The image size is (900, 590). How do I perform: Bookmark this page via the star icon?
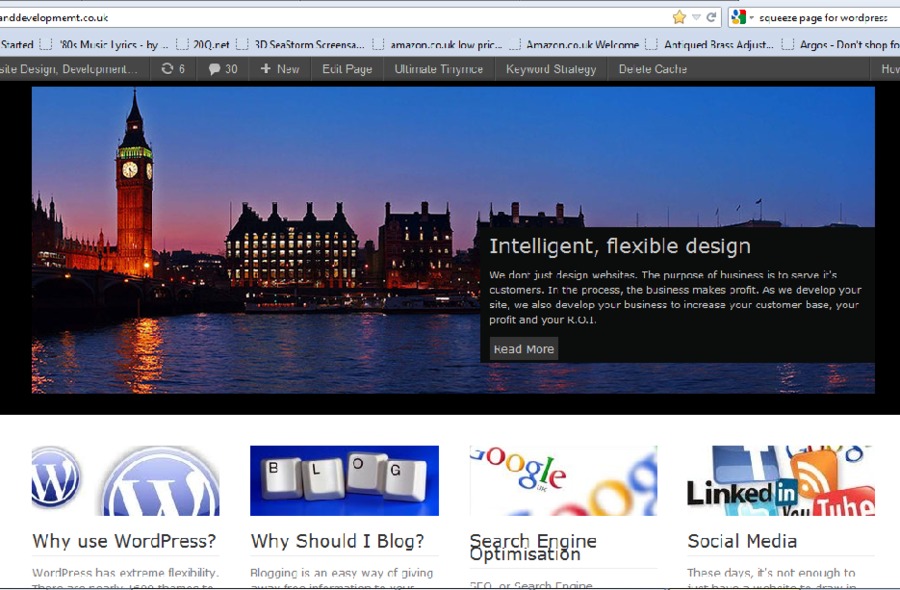tap(678, 17)
